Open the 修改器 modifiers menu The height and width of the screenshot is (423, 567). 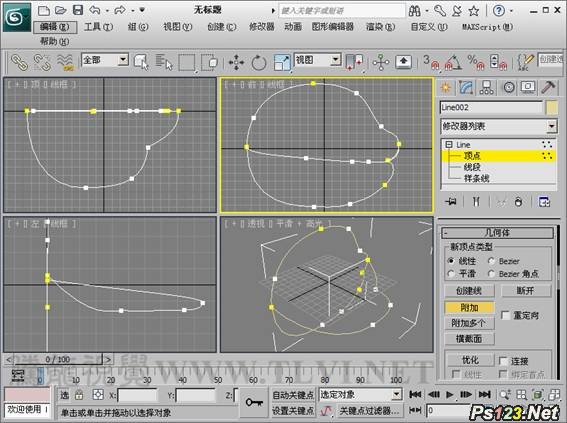(x=261, y=27)
